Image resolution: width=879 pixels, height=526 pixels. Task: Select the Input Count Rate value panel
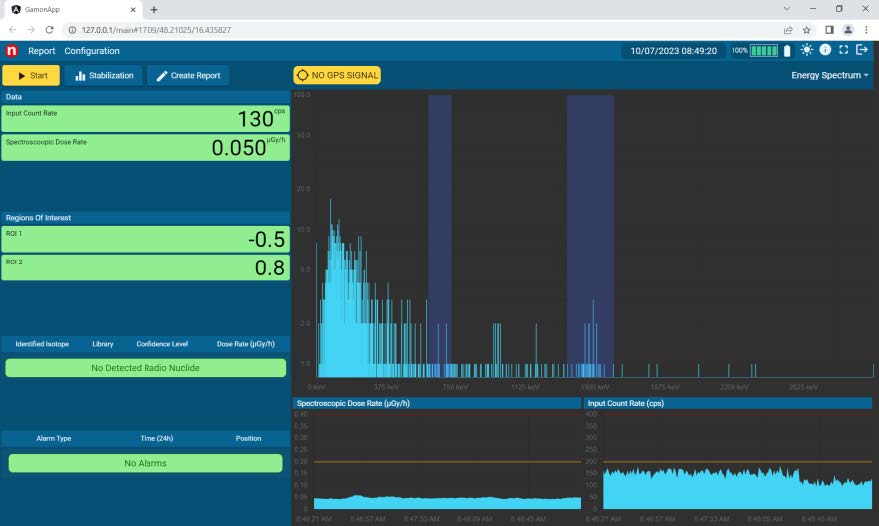(x=146, y=119)
